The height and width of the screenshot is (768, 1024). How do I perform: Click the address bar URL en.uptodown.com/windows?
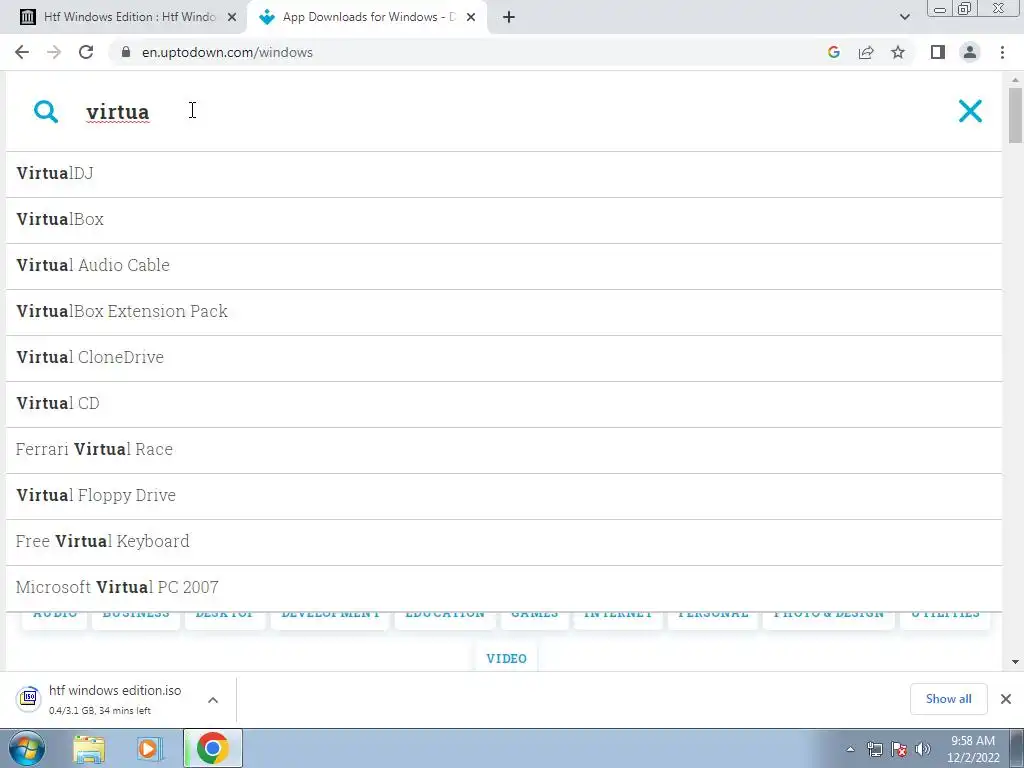(x=227, y=52)
